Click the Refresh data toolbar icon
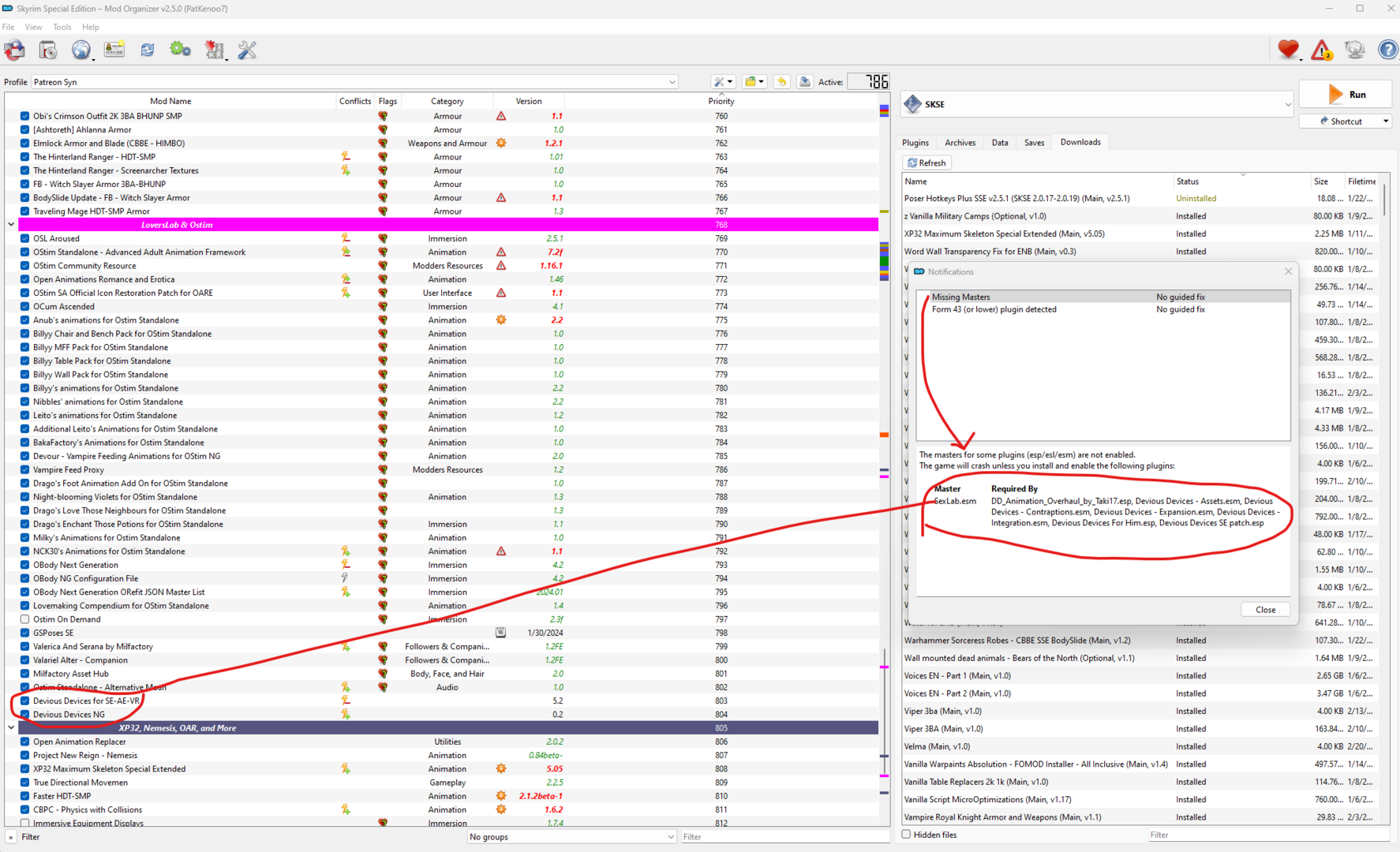The image size is (1400, 852). pyautogui.click(x=148, y=50)
